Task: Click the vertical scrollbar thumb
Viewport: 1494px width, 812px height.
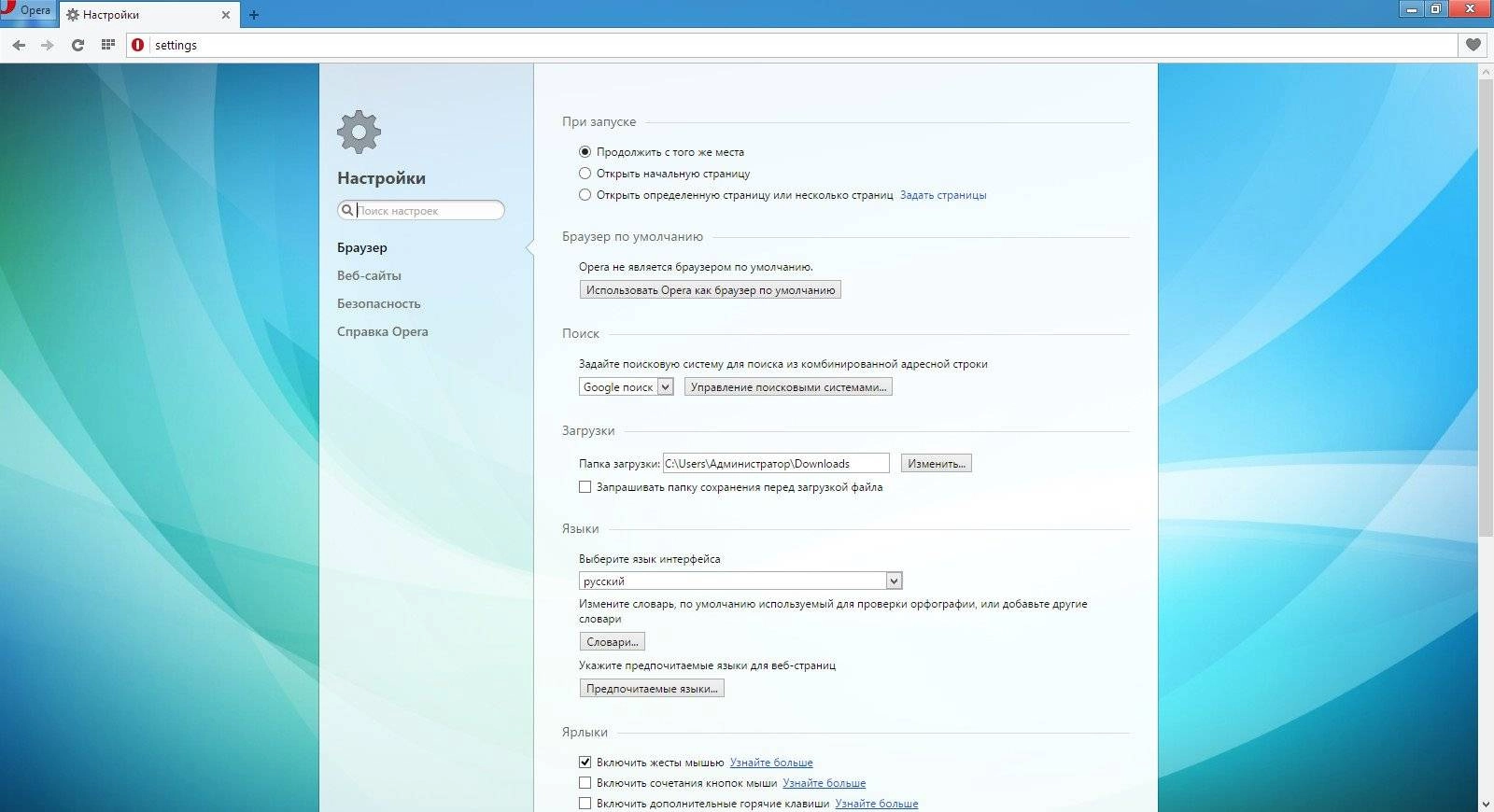Action: 1486,308
